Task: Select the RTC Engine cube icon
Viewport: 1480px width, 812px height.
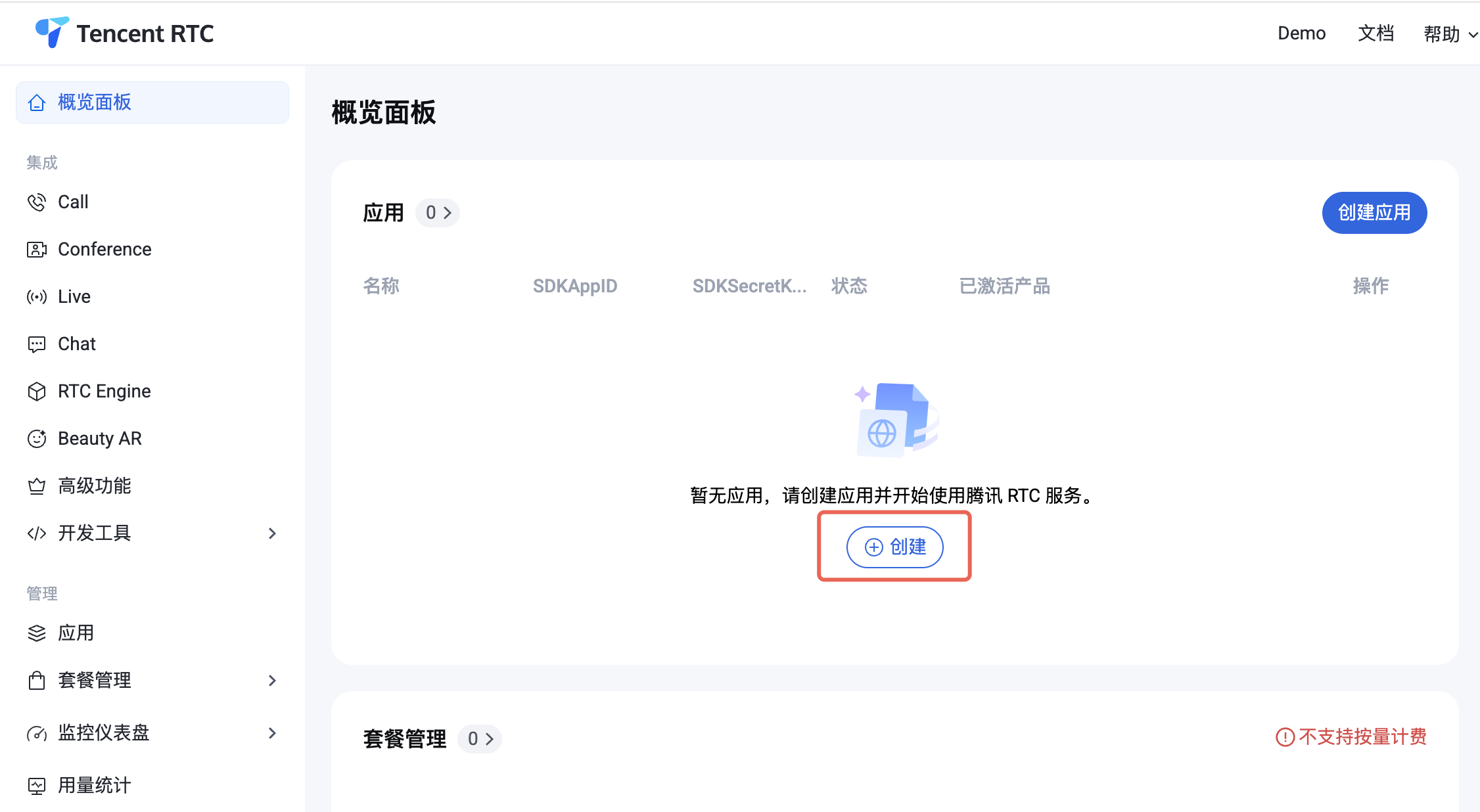Action: tap(37, 392)
